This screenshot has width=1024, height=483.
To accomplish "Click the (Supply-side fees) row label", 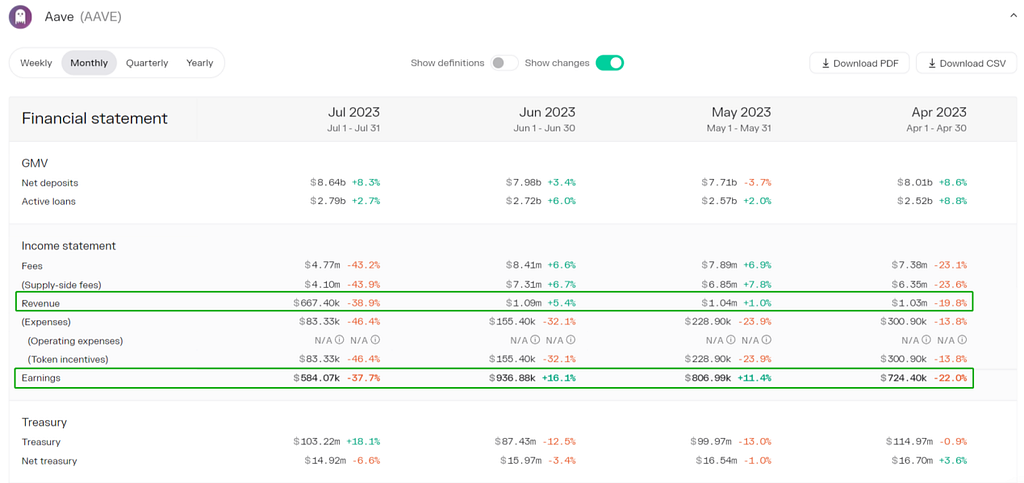I will pyautogui.click(x=61, y=285).
